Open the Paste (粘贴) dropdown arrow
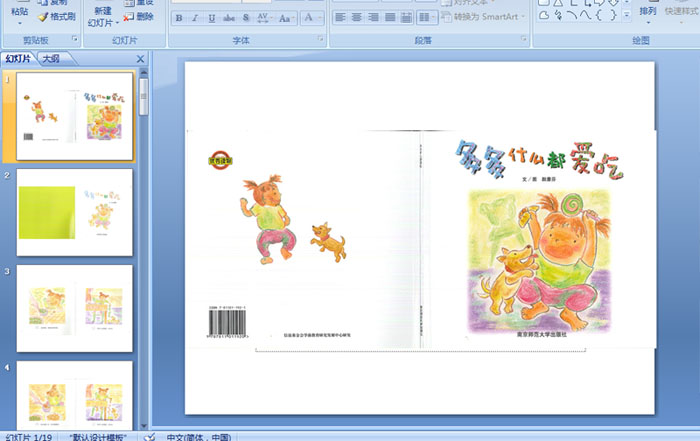700x441 pixels. (x=19, y=23)
